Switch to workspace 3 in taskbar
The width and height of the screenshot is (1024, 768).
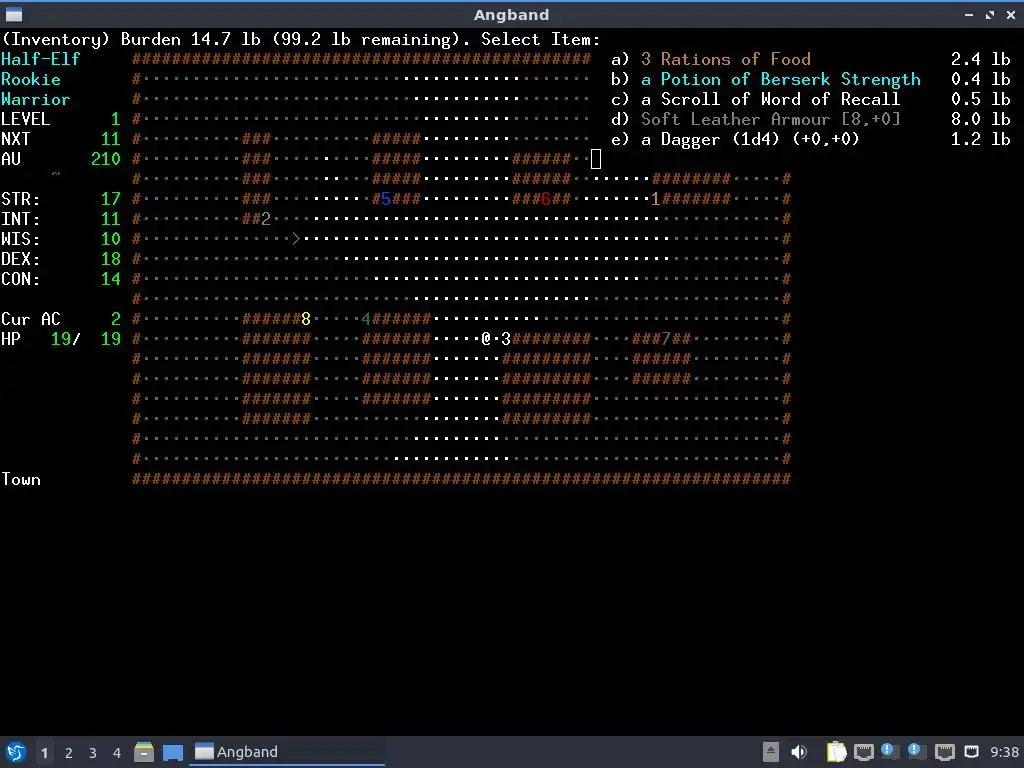pyautogui.click(x=93, y=752)
